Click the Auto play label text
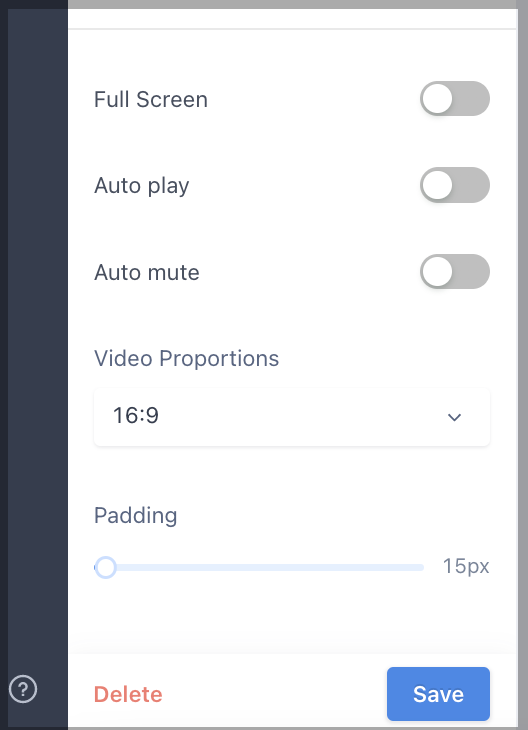This screenshot has height=730, width=528. click(142, 186)
